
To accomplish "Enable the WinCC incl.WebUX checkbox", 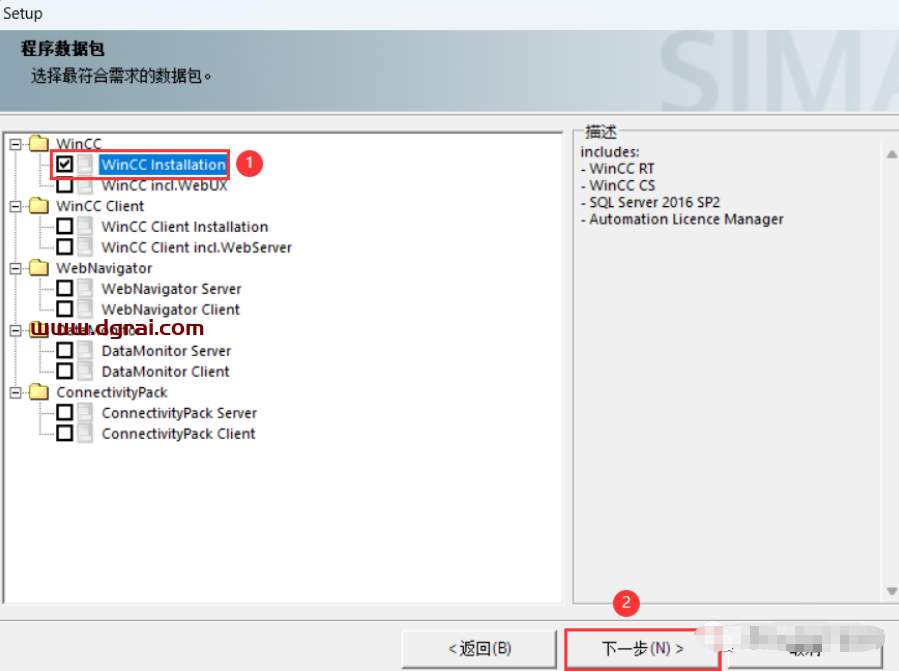I will [65, 185].
